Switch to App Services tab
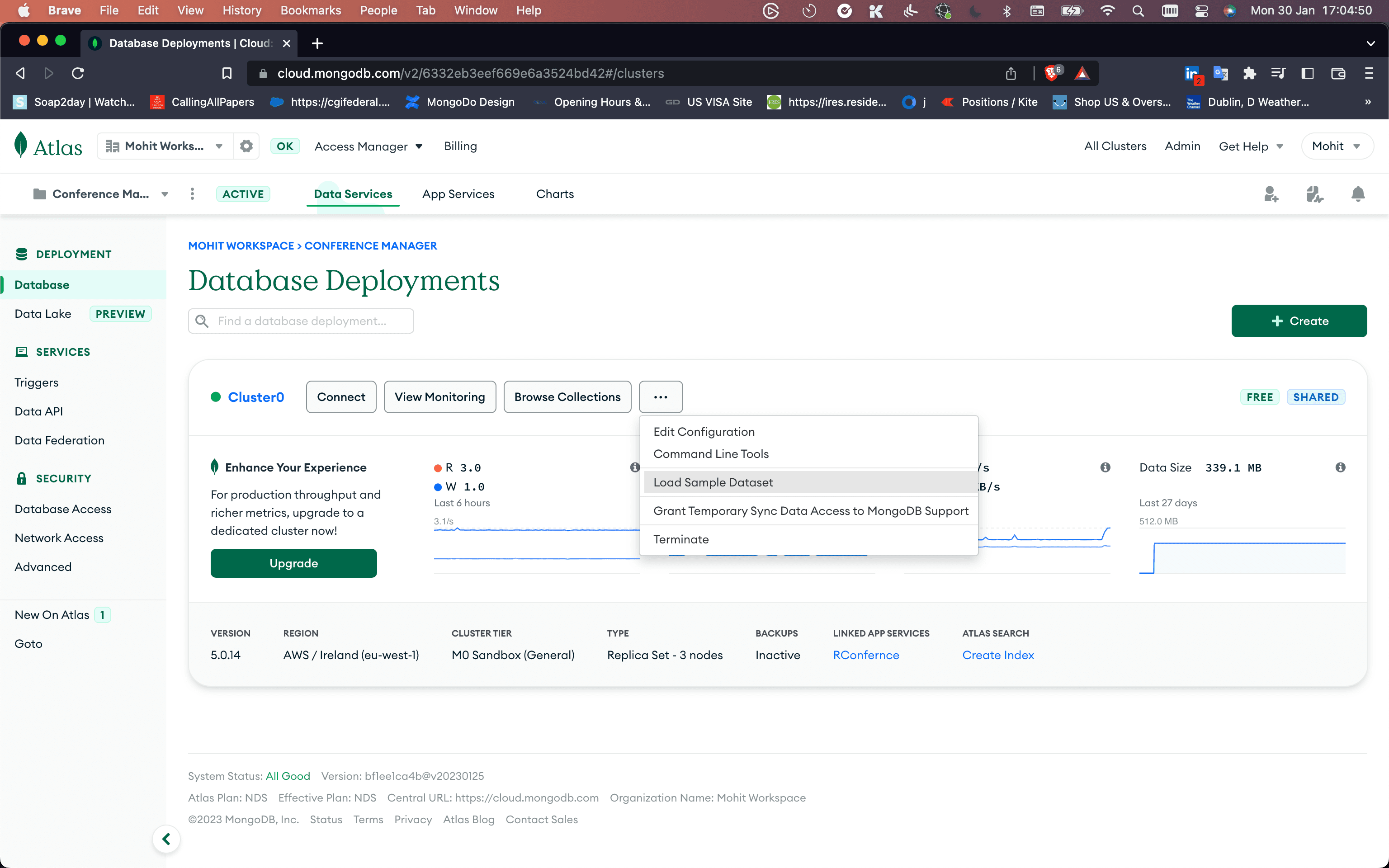Viewport: 1389px width, 868px height. (x=458, y=194)
